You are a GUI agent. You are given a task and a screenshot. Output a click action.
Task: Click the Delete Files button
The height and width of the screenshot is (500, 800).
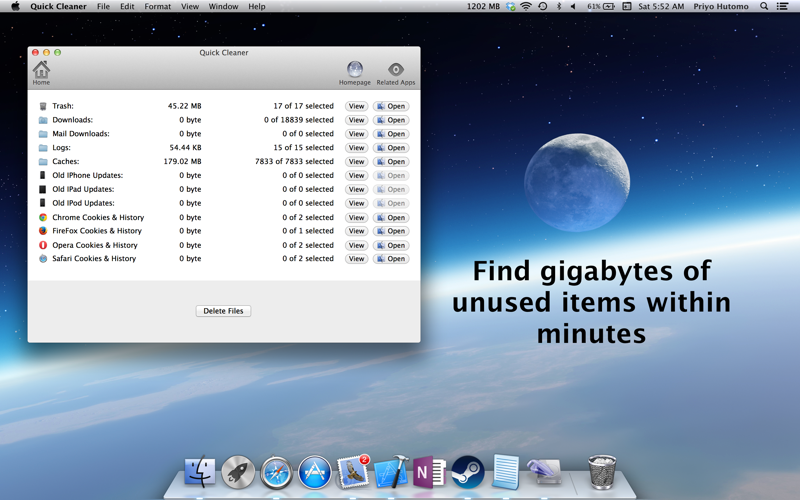pyautogui.click(x=223, y=311)
